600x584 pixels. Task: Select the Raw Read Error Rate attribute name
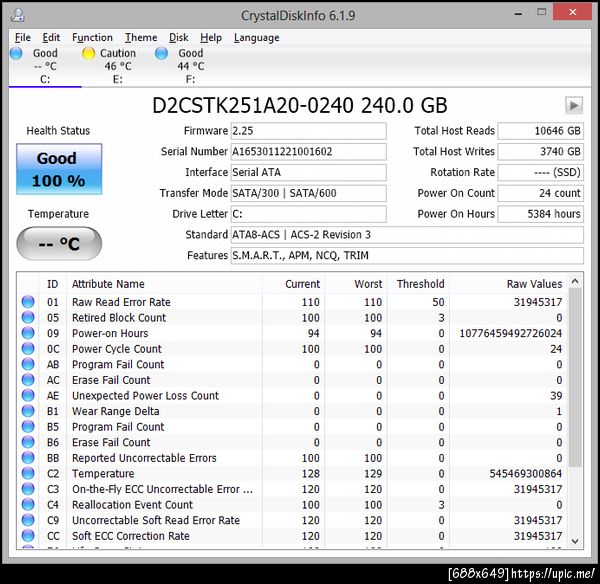pos(121,302)
